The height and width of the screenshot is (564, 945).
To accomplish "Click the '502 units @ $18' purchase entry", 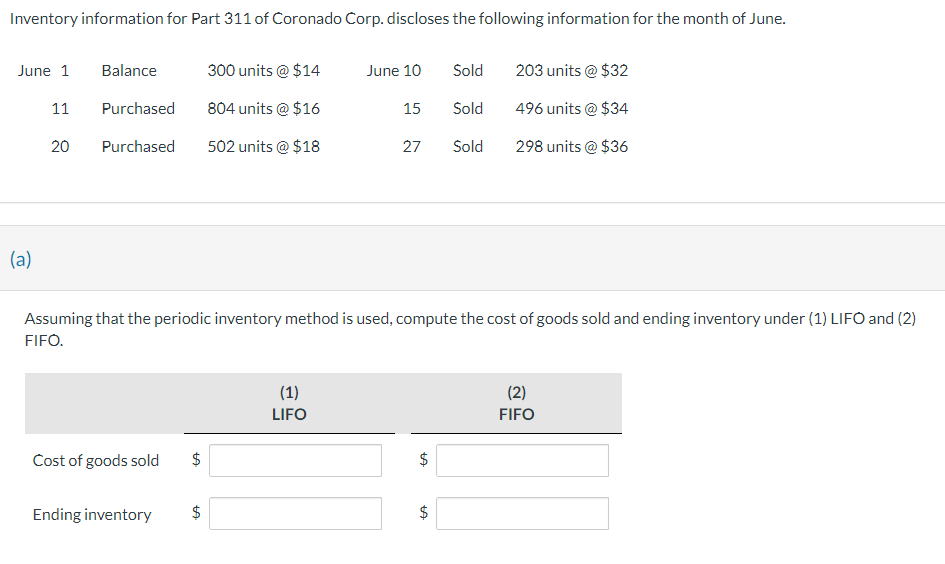I will point(264,146).
